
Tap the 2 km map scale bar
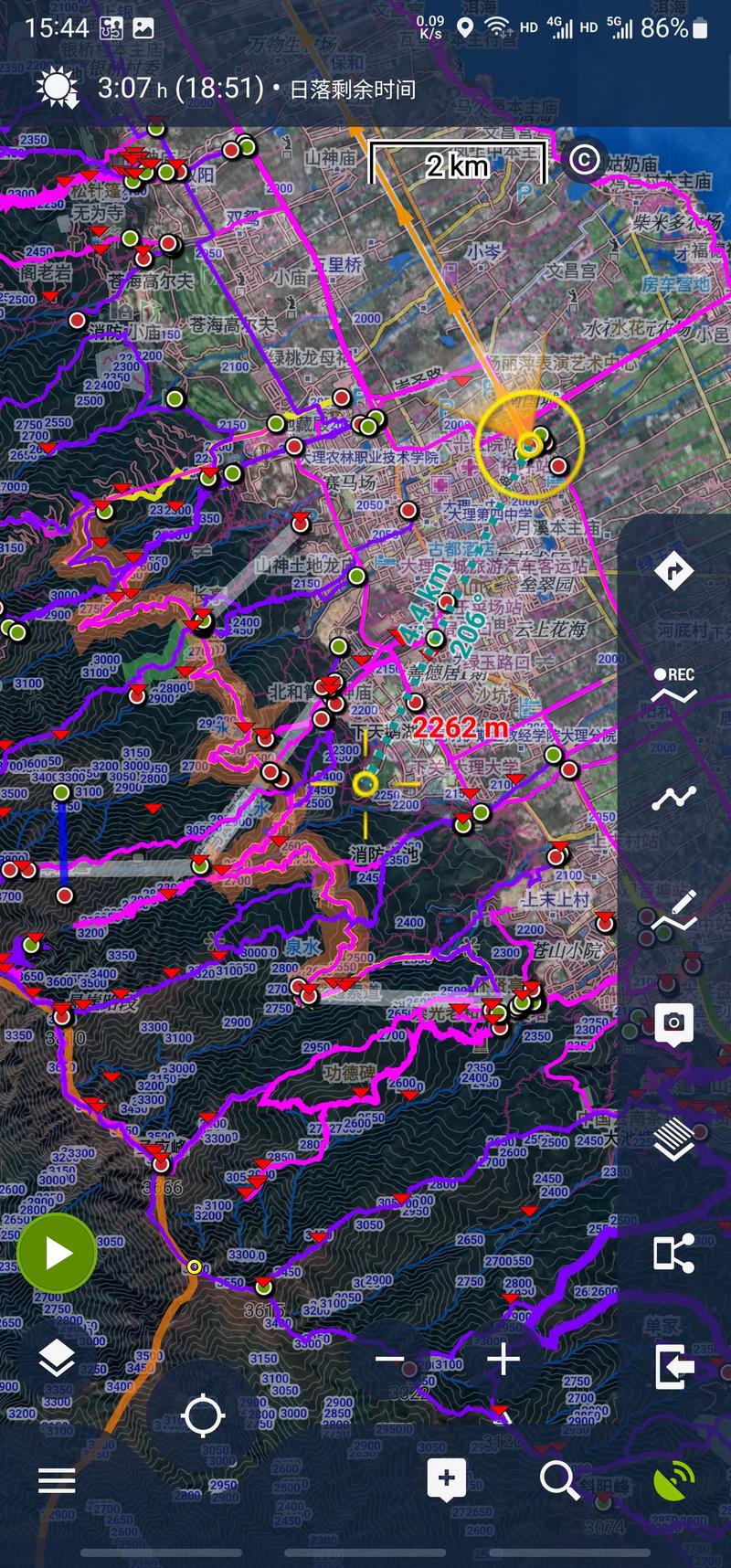457,164
